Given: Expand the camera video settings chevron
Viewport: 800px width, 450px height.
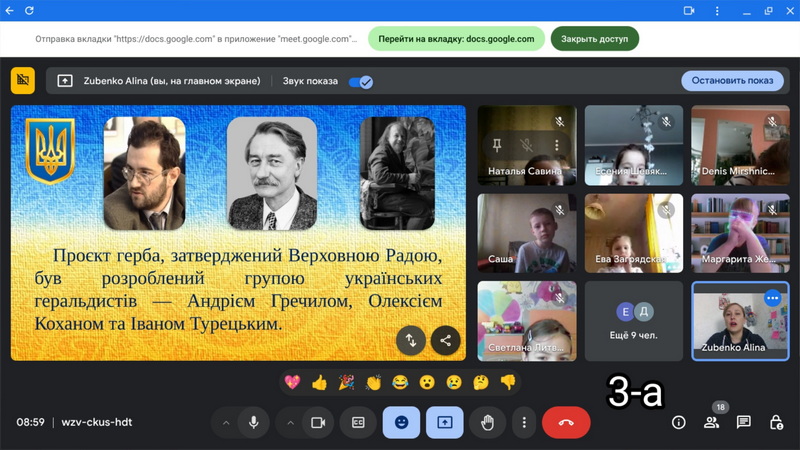Looking at the screenshot, I should (x=290, y=423).
